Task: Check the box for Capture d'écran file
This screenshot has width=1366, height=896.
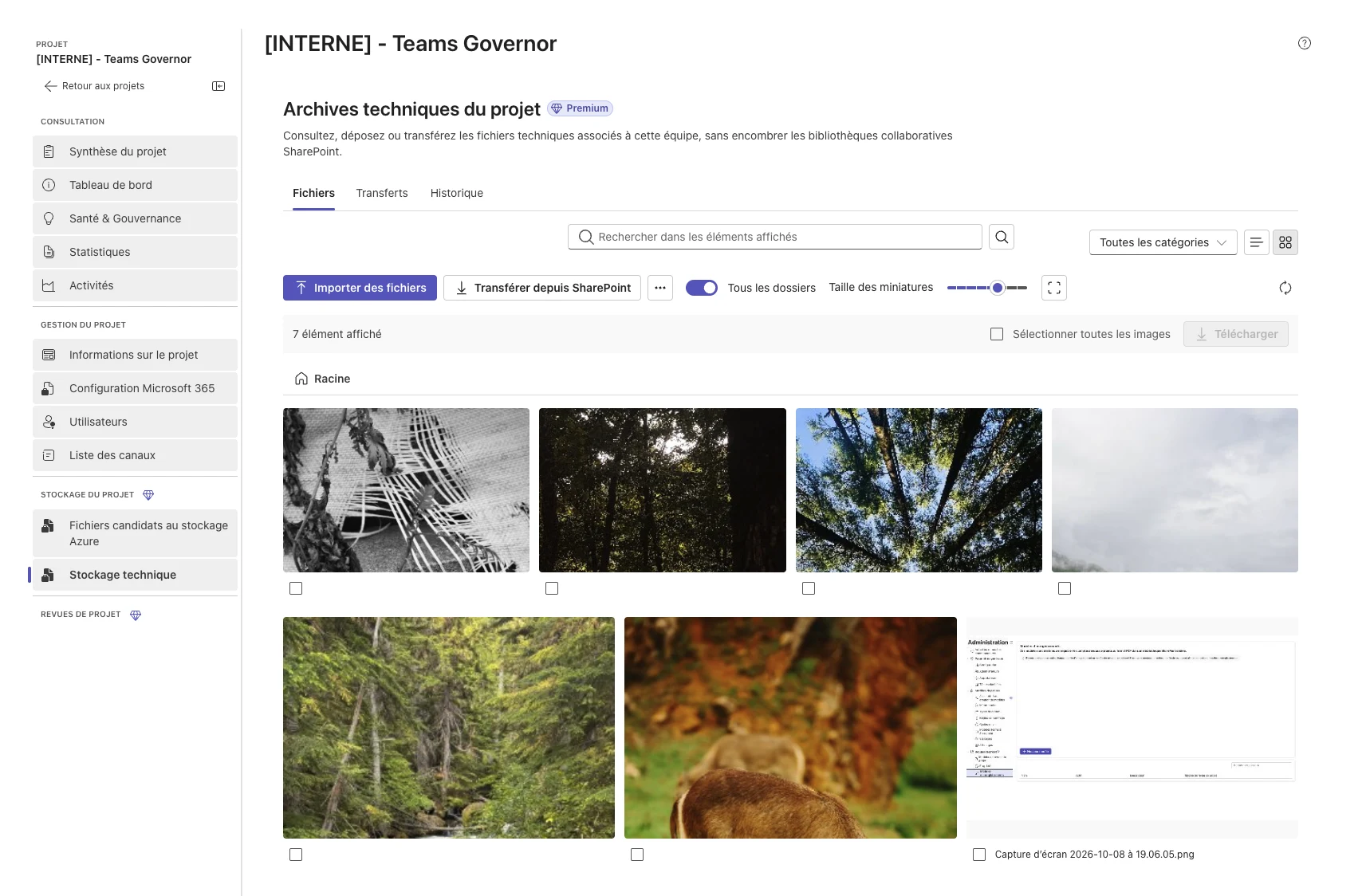Action: [979, 855]
